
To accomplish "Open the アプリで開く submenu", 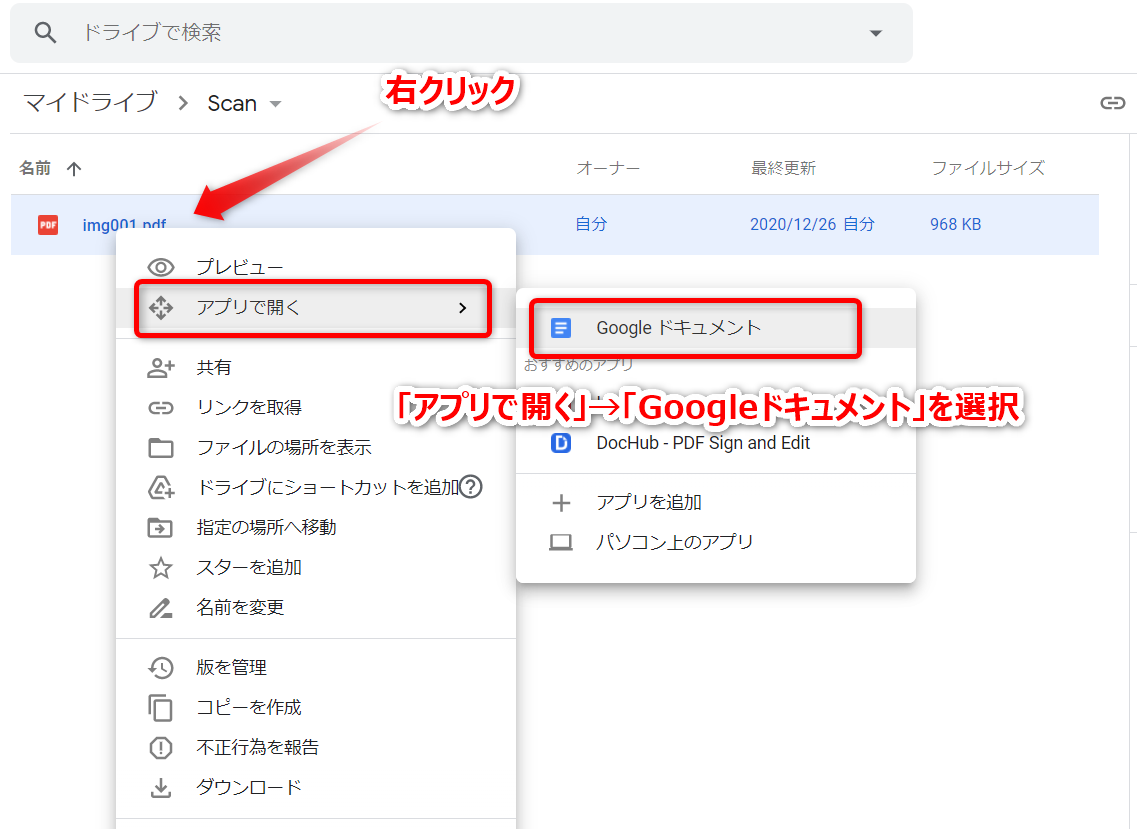I will (316, 308).
